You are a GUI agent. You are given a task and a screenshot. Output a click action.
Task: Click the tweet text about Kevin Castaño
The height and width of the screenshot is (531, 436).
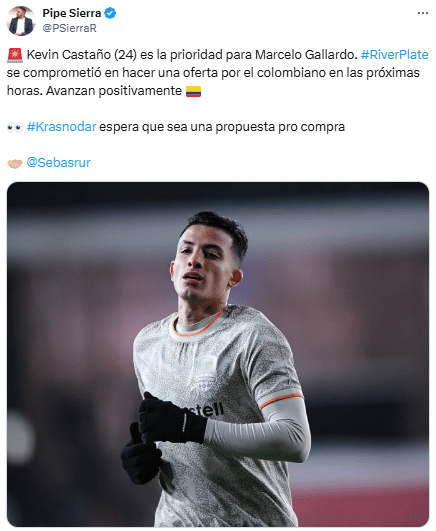pyautogui.click(x=218, y=73)
